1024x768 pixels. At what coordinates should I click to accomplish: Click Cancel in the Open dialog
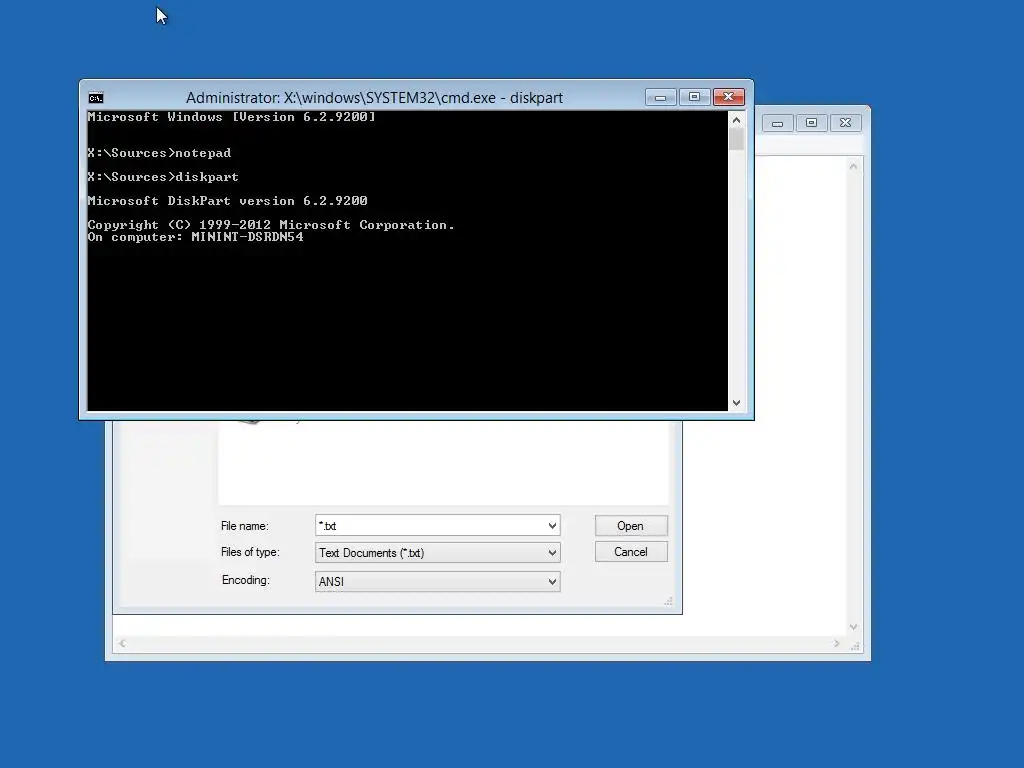pos(631,552)
